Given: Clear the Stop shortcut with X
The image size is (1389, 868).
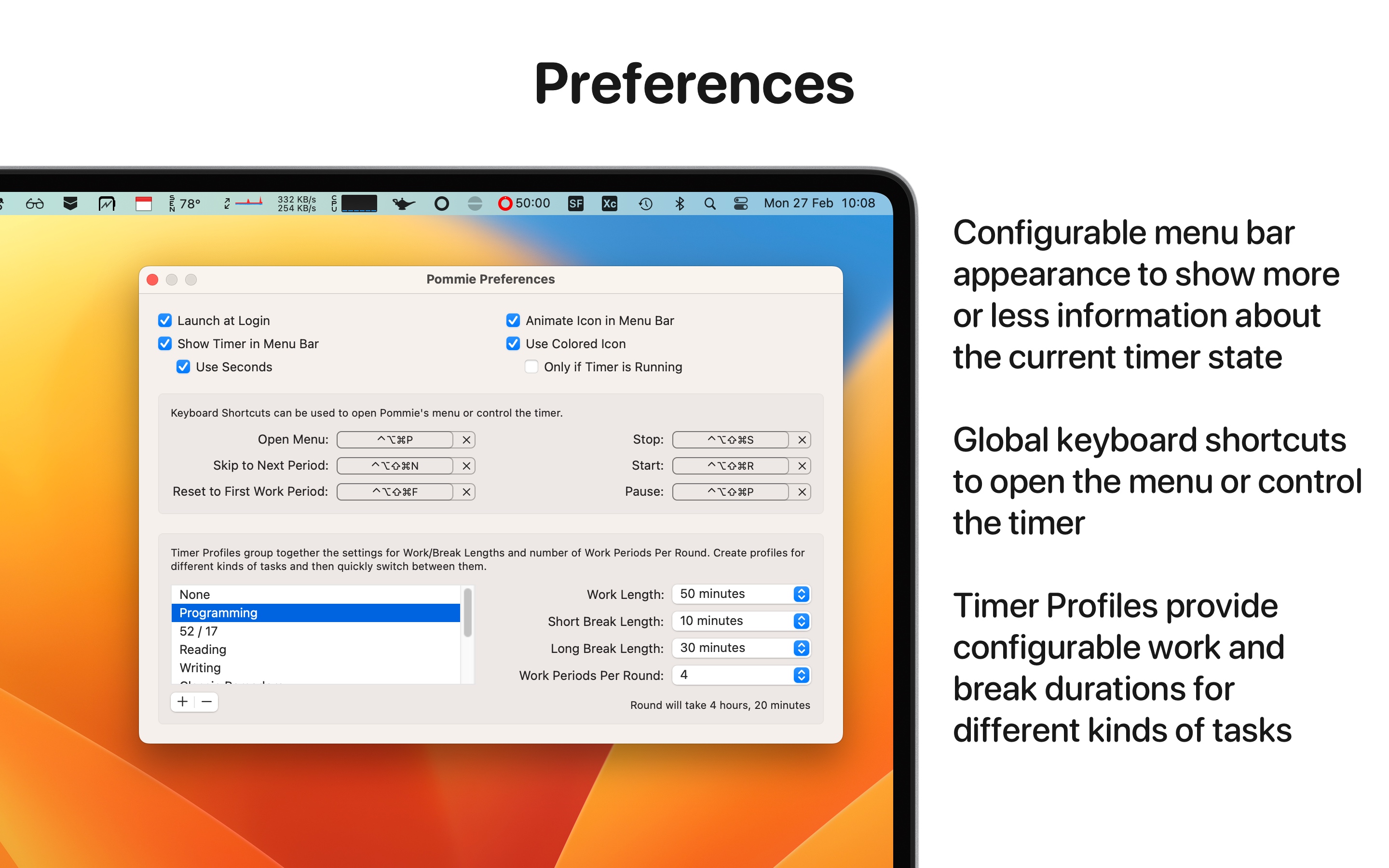Looking at the screenshot, I should (802, 440).
